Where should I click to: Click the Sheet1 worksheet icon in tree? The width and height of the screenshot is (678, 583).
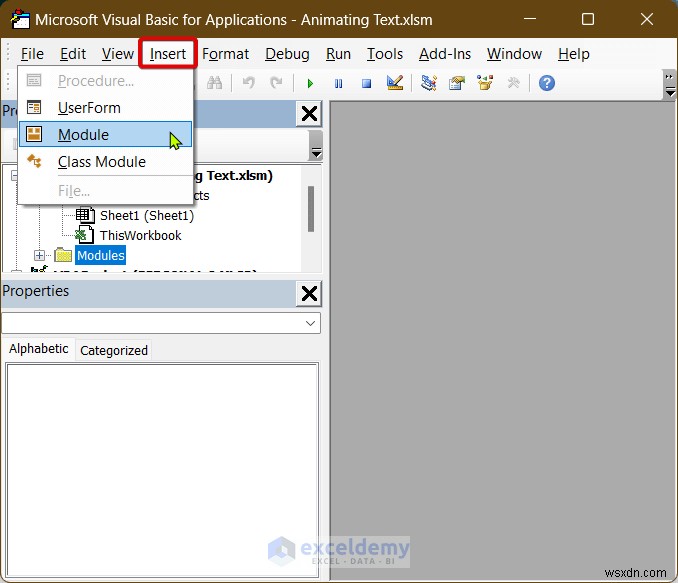point(85,215)
